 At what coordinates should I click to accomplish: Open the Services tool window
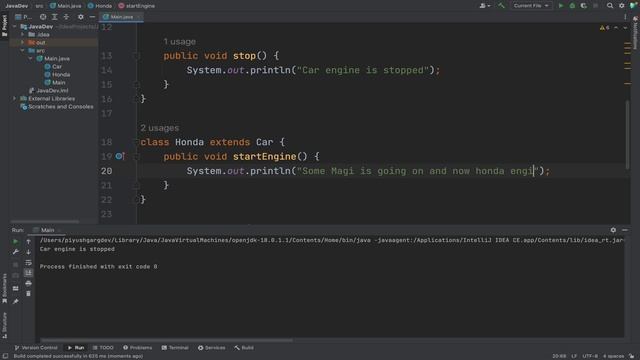coord(211,348)
